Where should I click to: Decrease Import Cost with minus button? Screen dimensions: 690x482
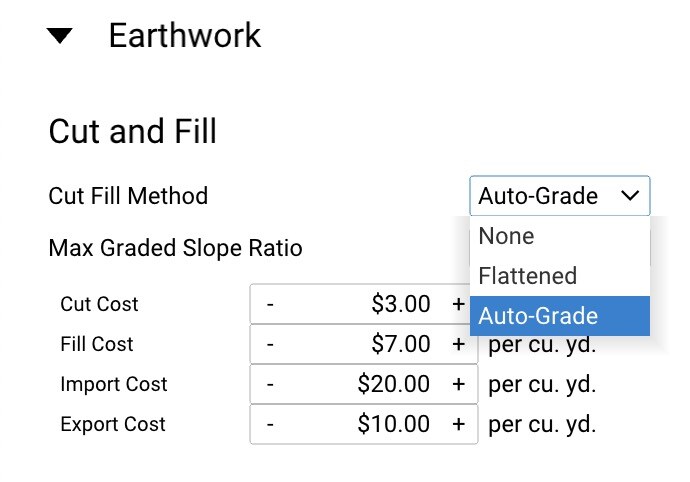pyautogui.click(x=270, y=384)
